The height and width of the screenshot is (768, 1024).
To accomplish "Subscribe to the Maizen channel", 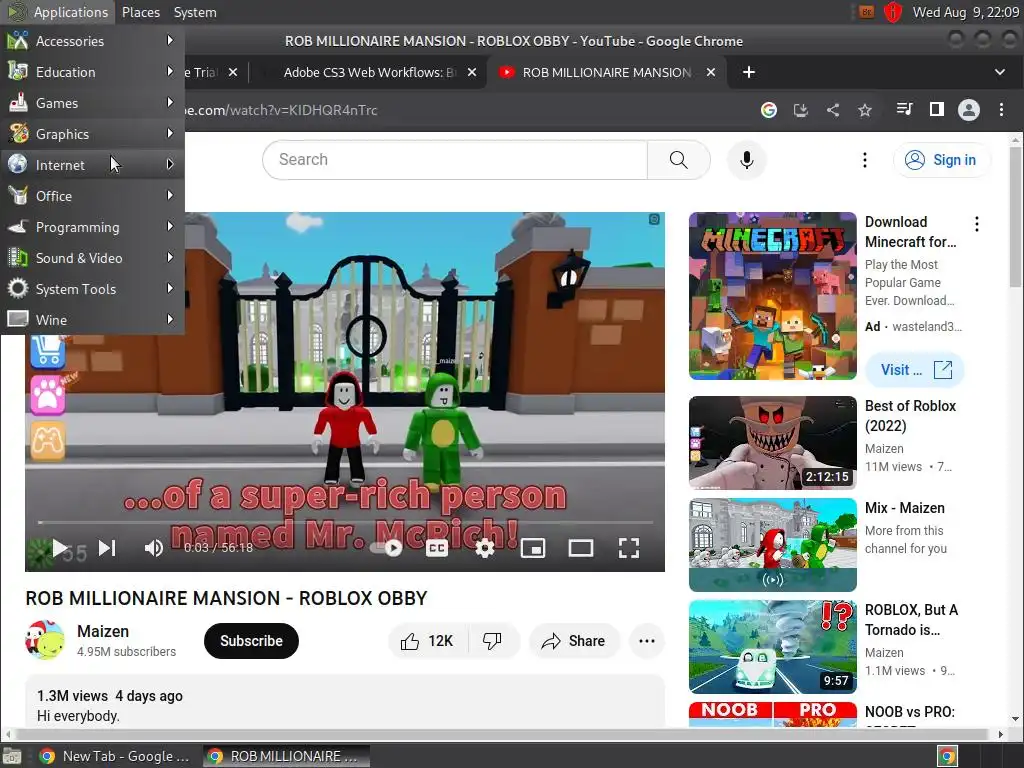I will tap(251, 641).
